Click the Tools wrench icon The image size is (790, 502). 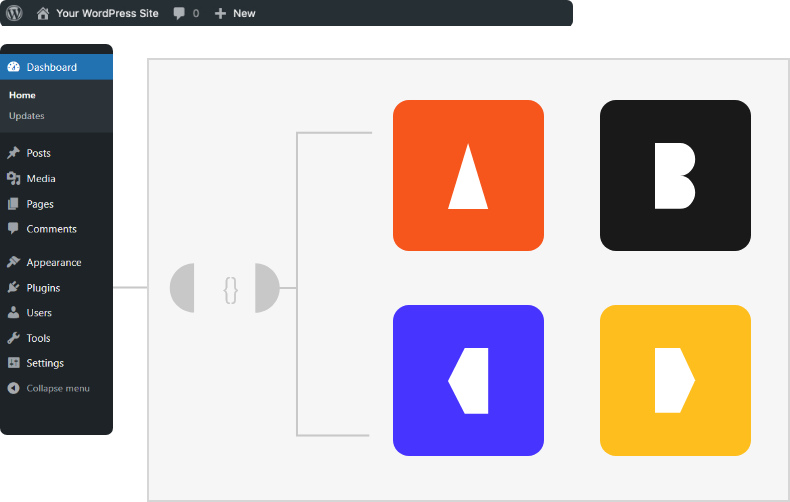(14, 338)
